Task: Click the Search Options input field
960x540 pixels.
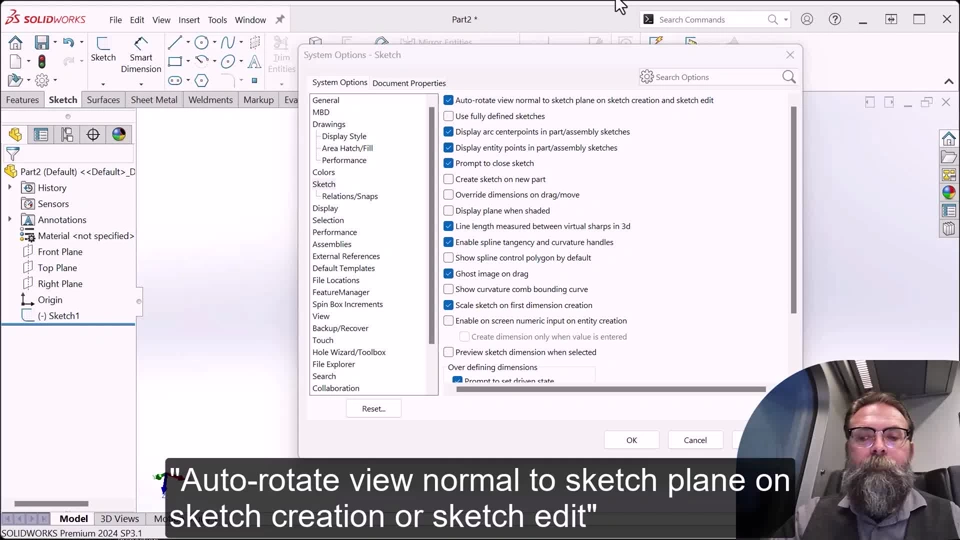Action: pyautogui.click(x=716, y=77)
